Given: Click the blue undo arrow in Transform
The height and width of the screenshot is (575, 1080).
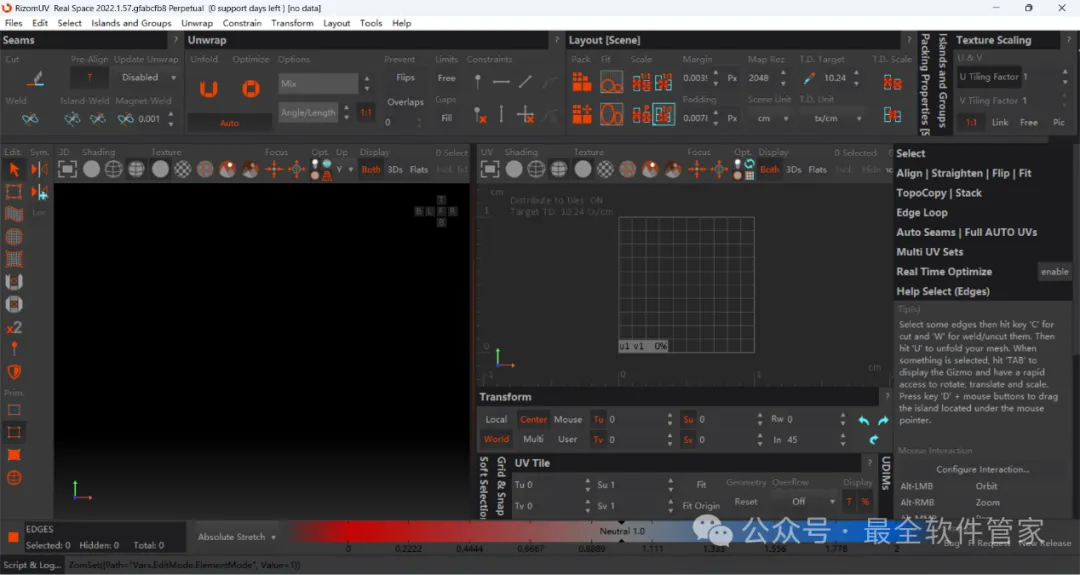Looking at the screenshot, I should [x=864, y=420].
